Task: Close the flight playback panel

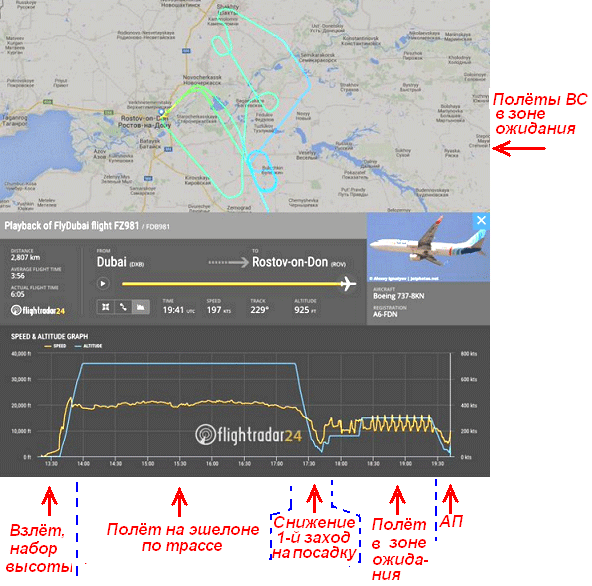Action: click(481, 221)
